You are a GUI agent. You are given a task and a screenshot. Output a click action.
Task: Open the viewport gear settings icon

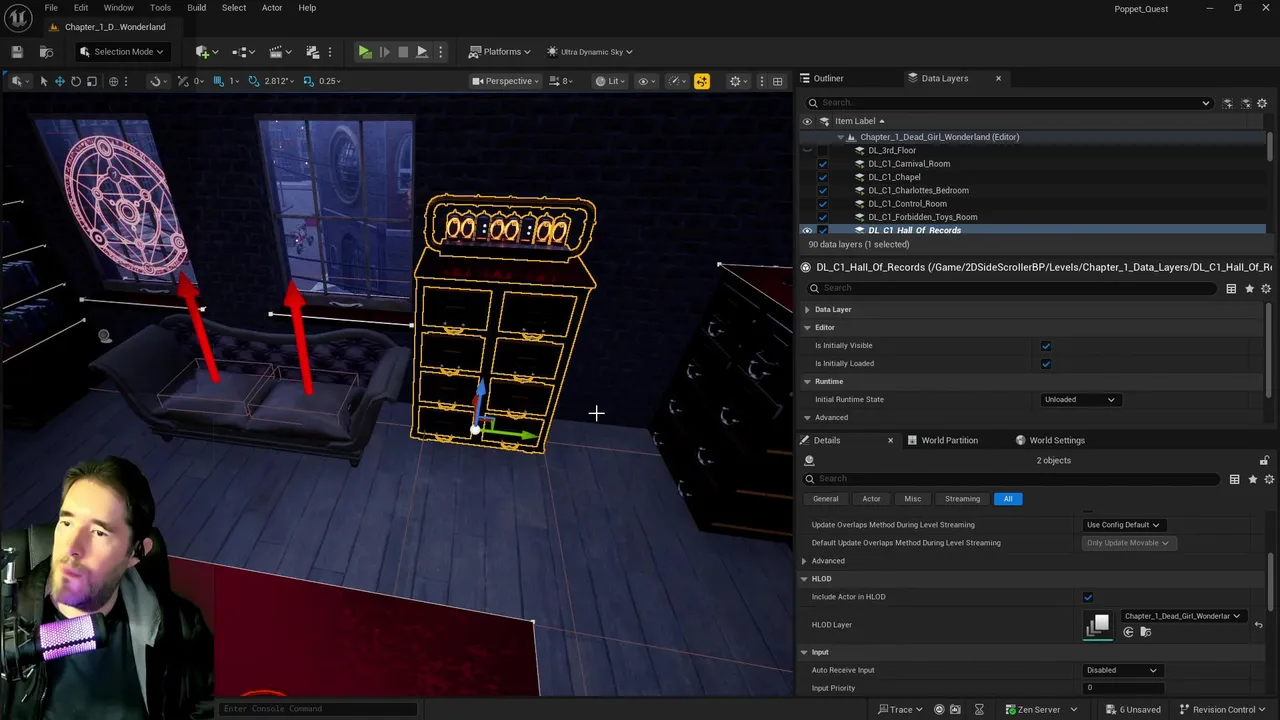coord(735,81)
